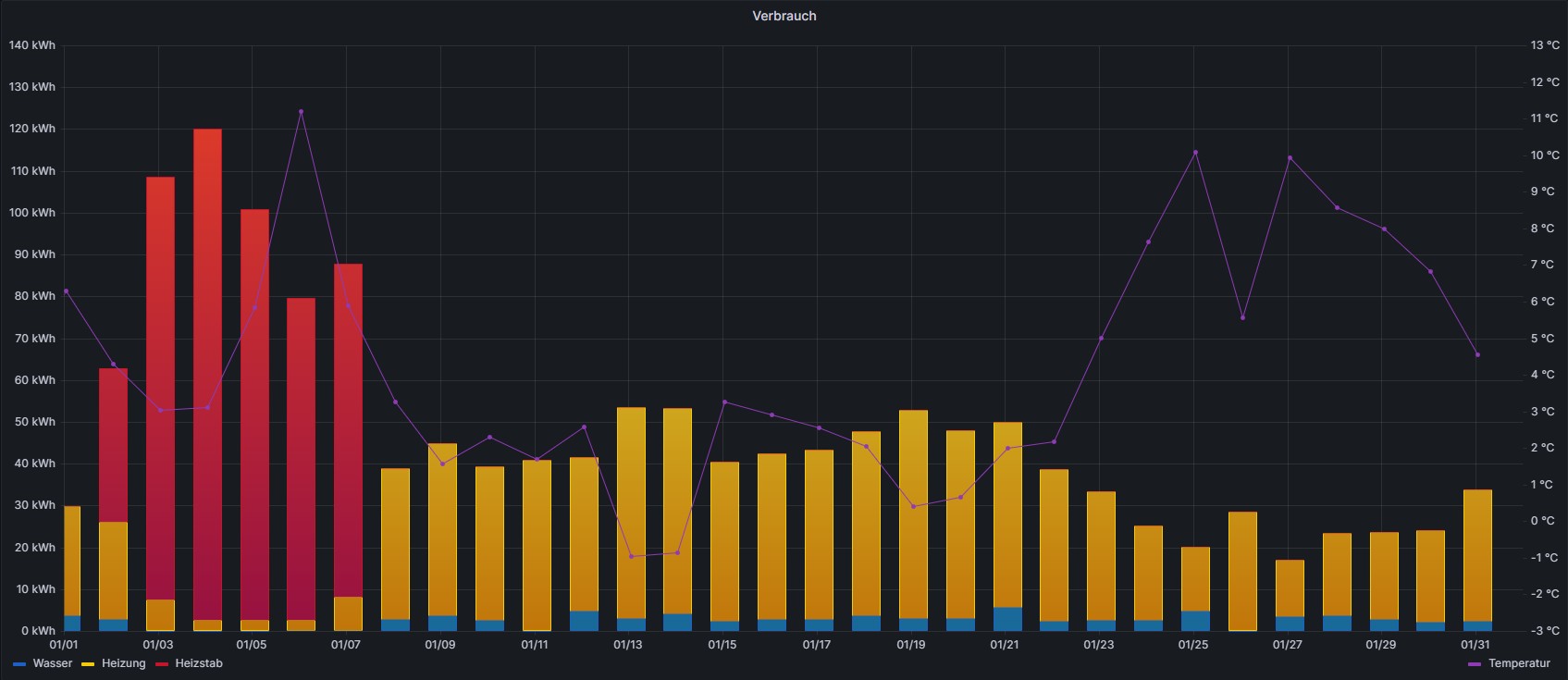Image resolution: width=1568 pixels, height=680 pixels.
Task: Click the blue Wasser color swatch
Action: (19, 664)
